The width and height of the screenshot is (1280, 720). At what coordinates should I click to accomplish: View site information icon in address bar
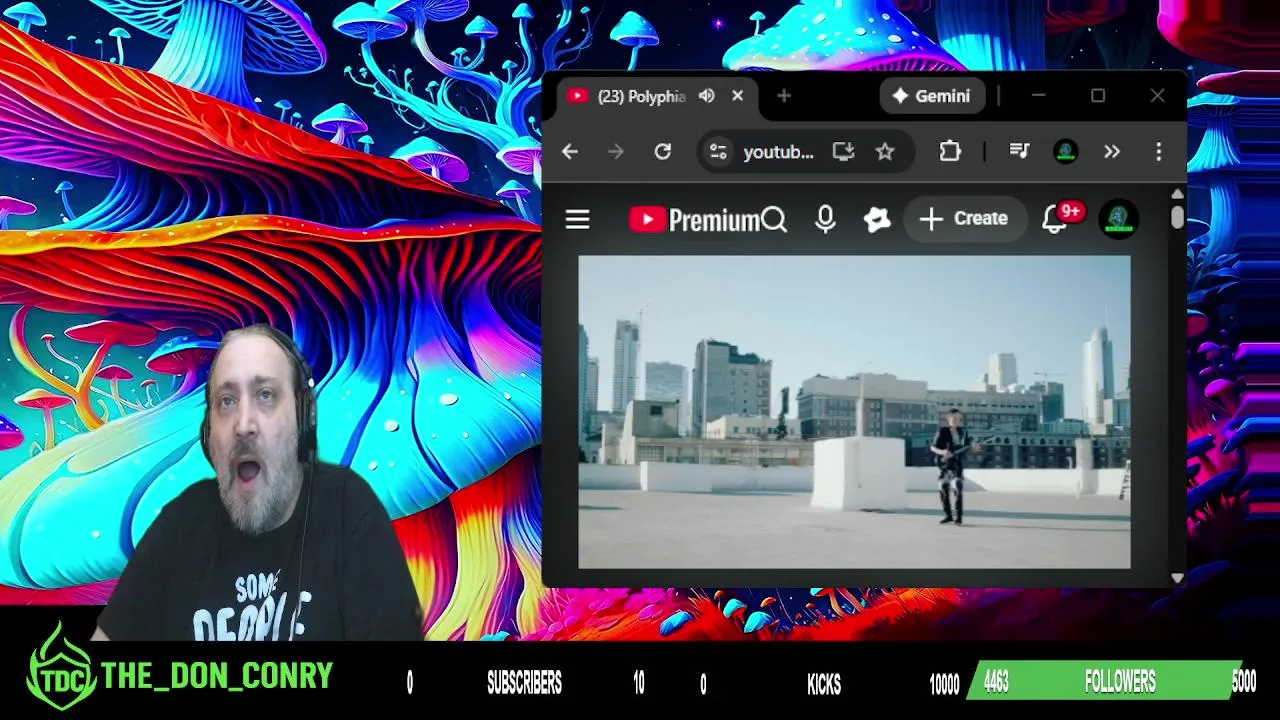coord(717,151)
